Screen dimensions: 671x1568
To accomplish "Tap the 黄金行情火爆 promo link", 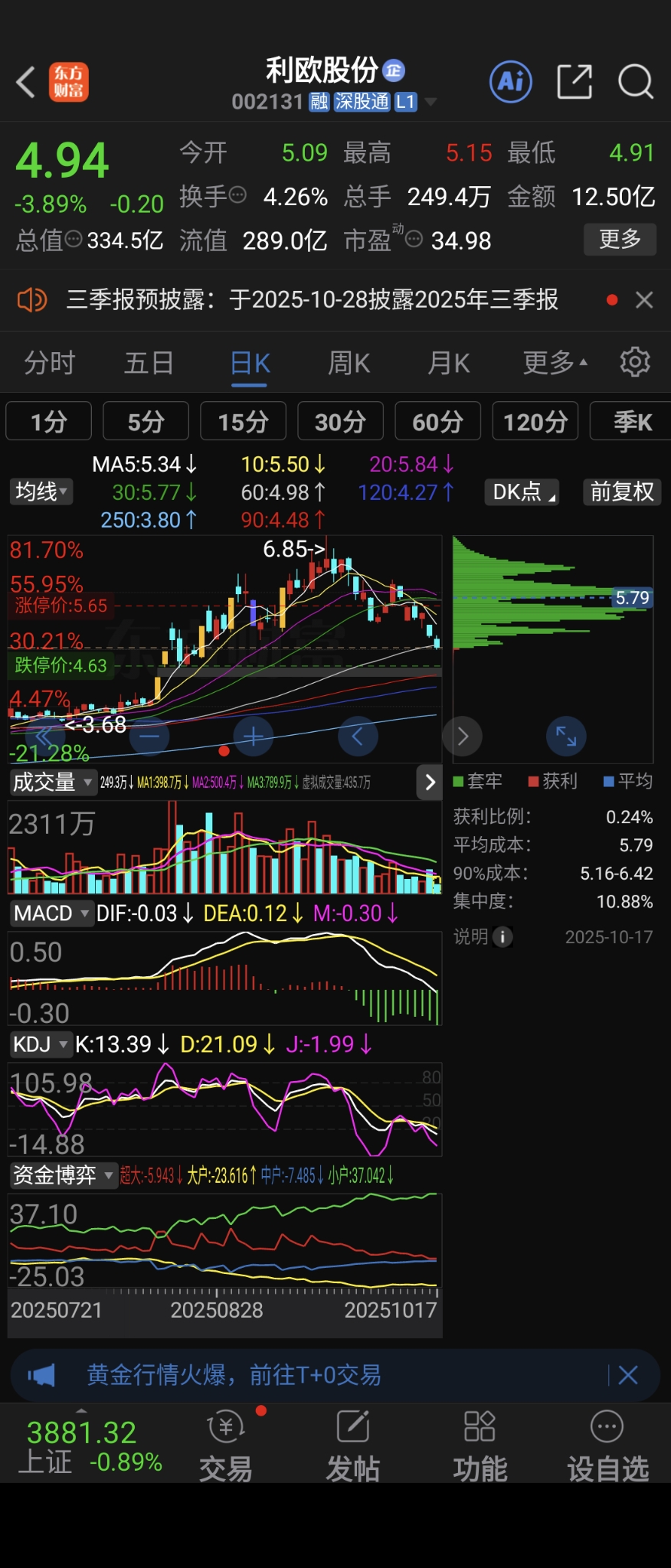I will tap(234, 1375).
